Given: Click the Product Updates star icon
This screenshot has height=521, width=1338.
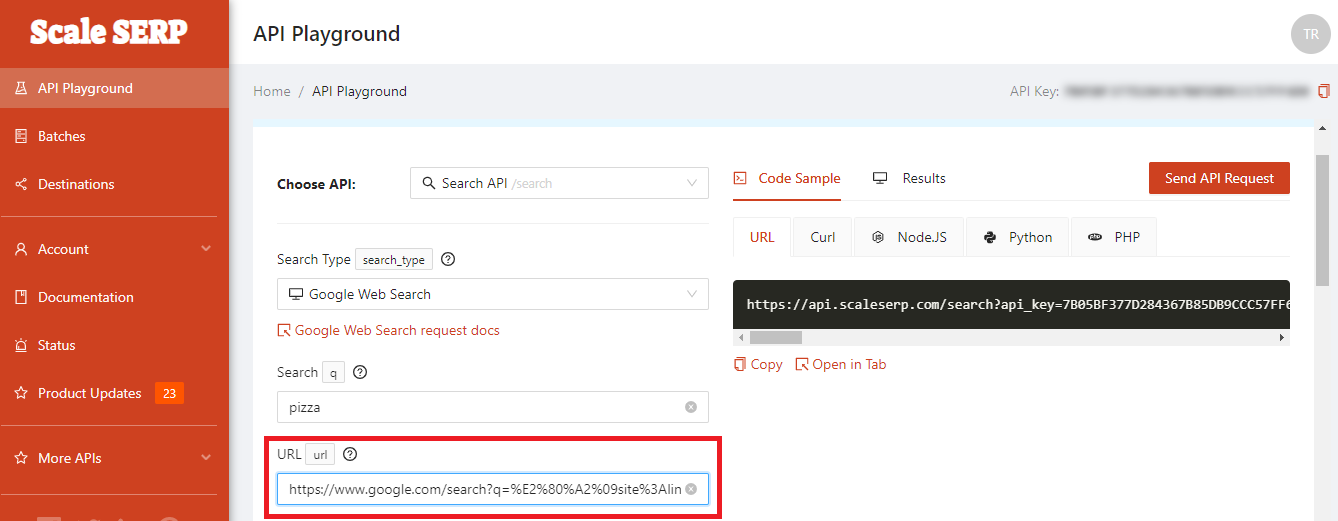Looking at the screenshot, I should click(x=21, y=393).
